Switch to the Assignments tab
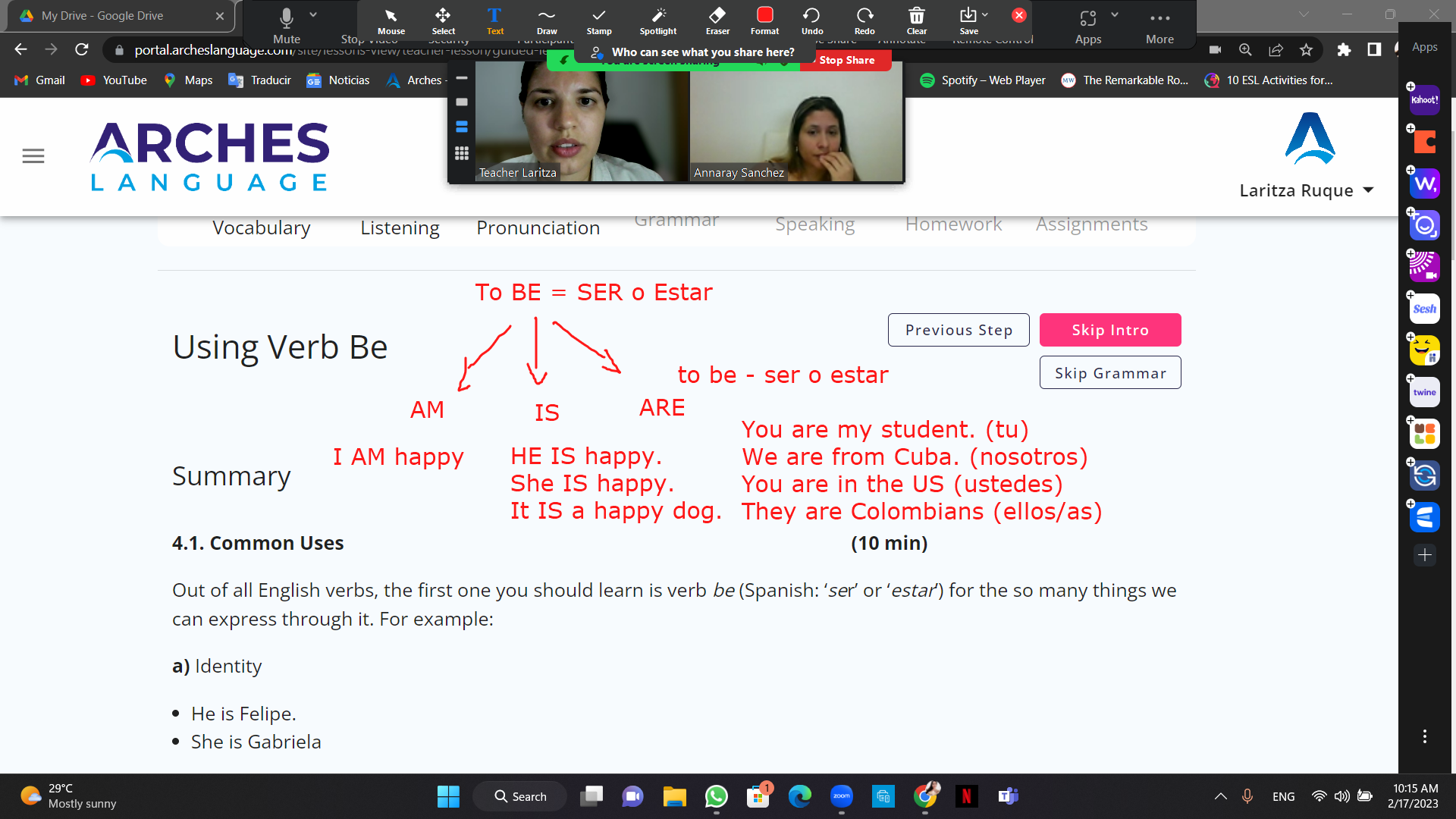Screen dimensions: 1456x819 click(1091, 224)
